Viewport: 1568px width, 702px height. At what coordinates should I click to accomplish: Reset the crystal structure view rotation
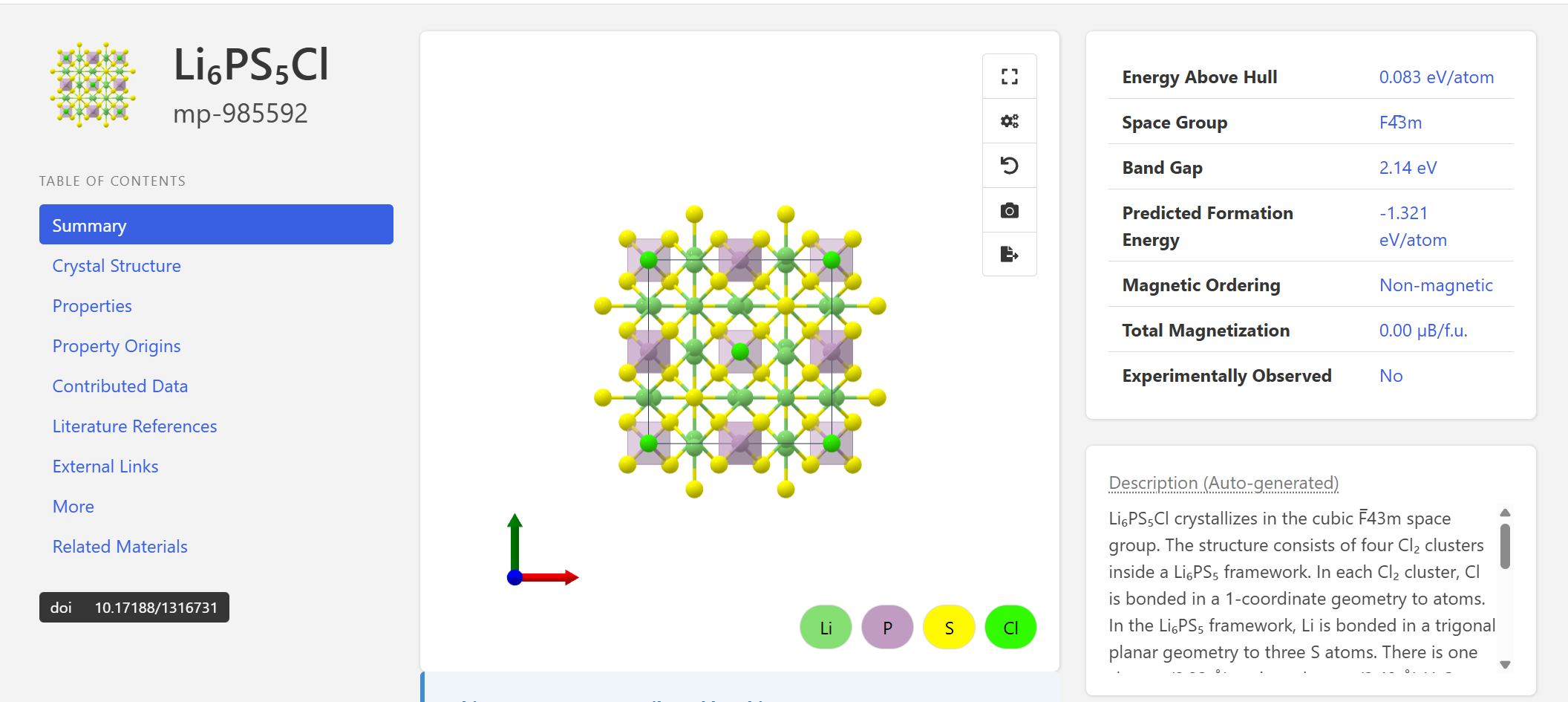(x=1009, y=166)
